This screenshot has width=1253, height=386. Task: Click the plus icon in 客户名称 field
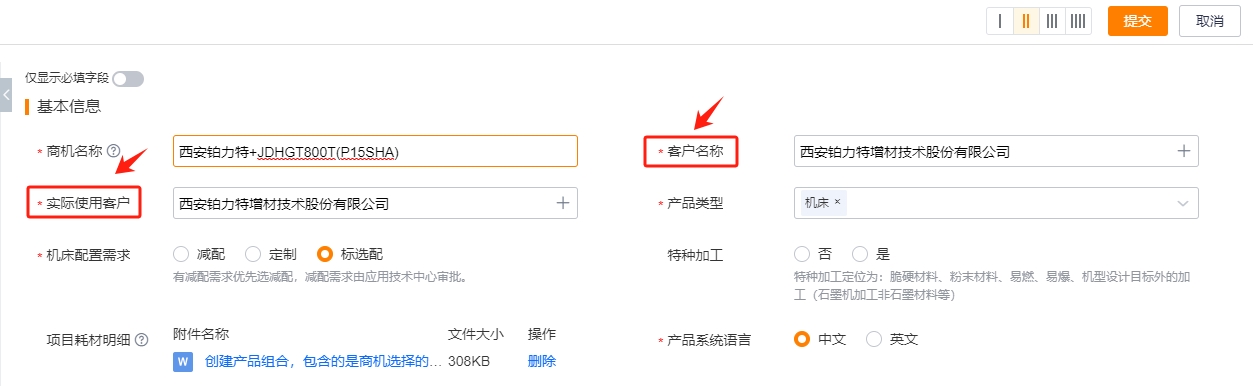tap(1183, 151)
